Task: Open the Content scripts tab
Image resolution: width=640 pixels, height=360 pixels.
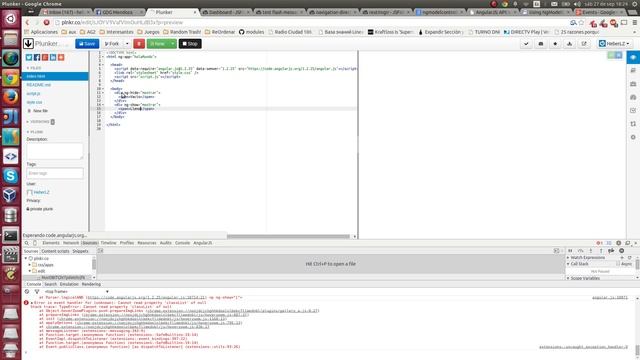Action: click(55, 251)
